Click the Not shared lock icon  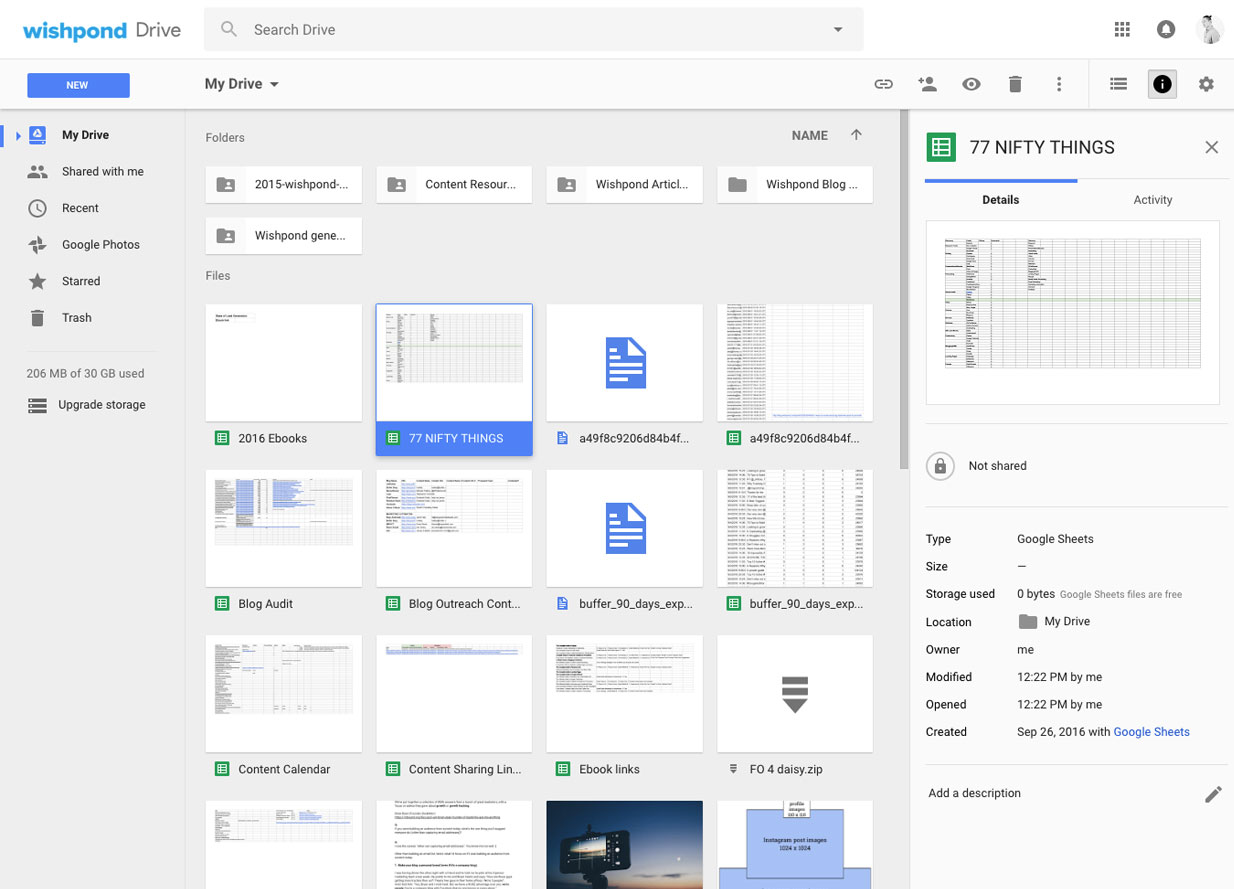[940, 466]
